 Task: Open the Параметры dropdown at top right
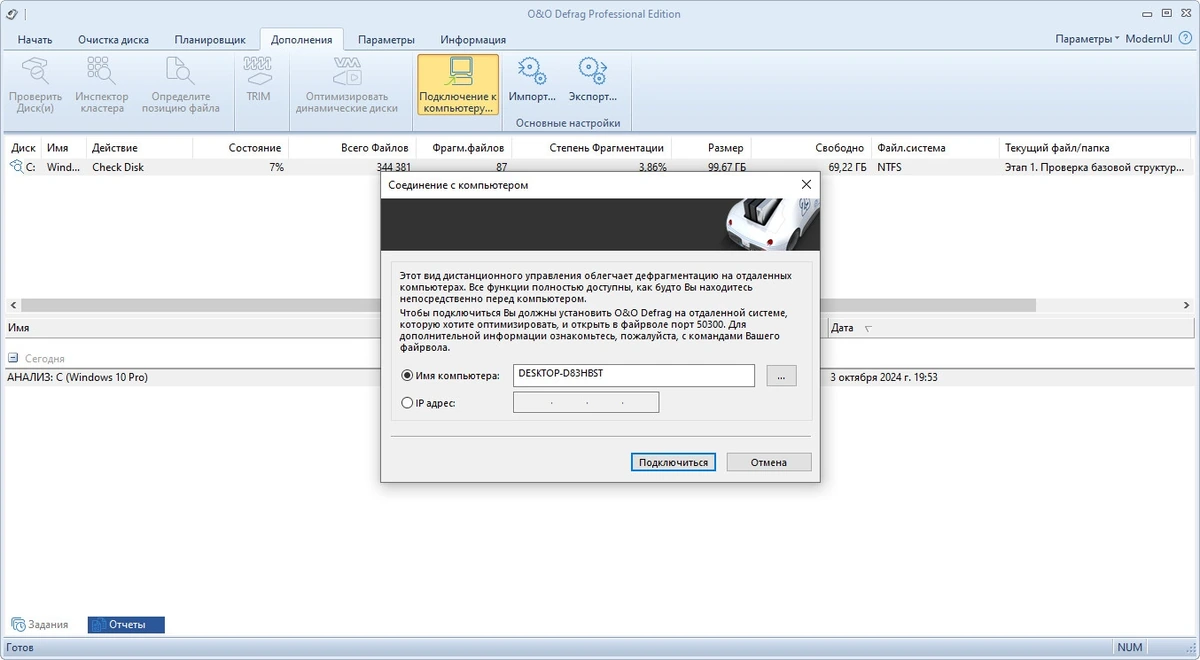coord(1087,39)
